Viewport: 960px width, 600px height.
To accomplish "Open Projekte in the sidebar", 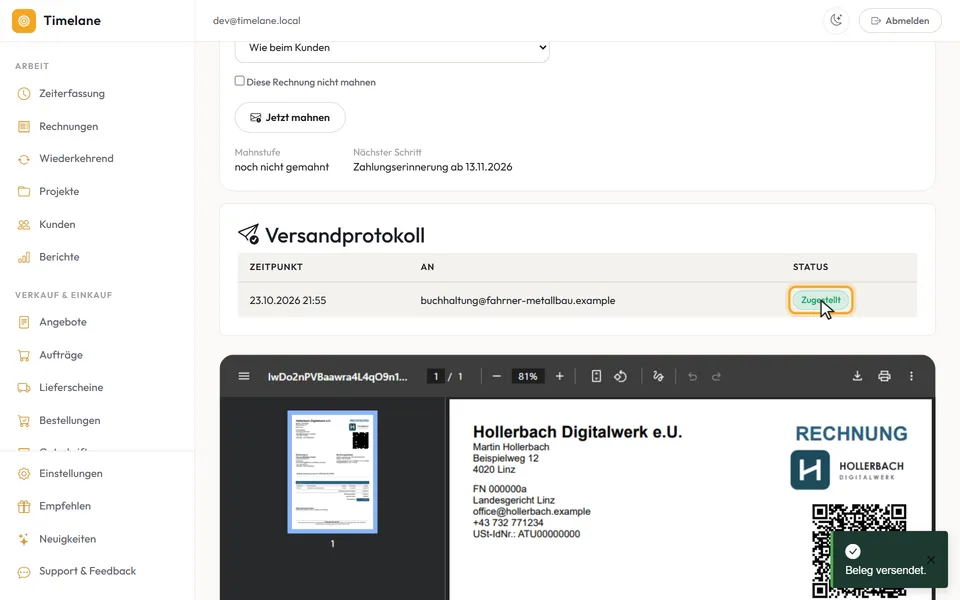I will click(x=59, y=192).
